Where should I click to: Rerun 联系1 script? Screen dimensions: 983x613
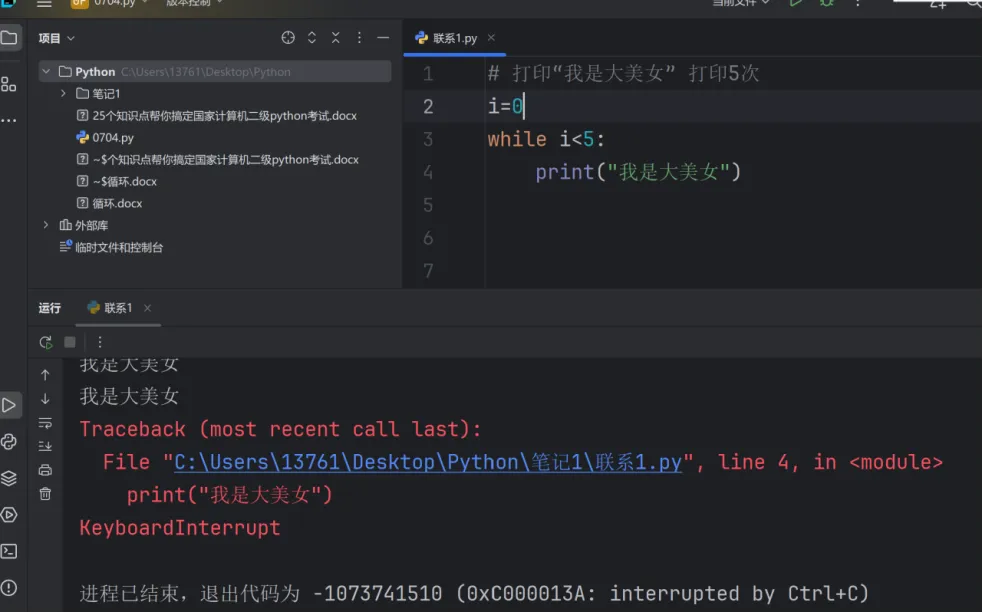point(46,342)
